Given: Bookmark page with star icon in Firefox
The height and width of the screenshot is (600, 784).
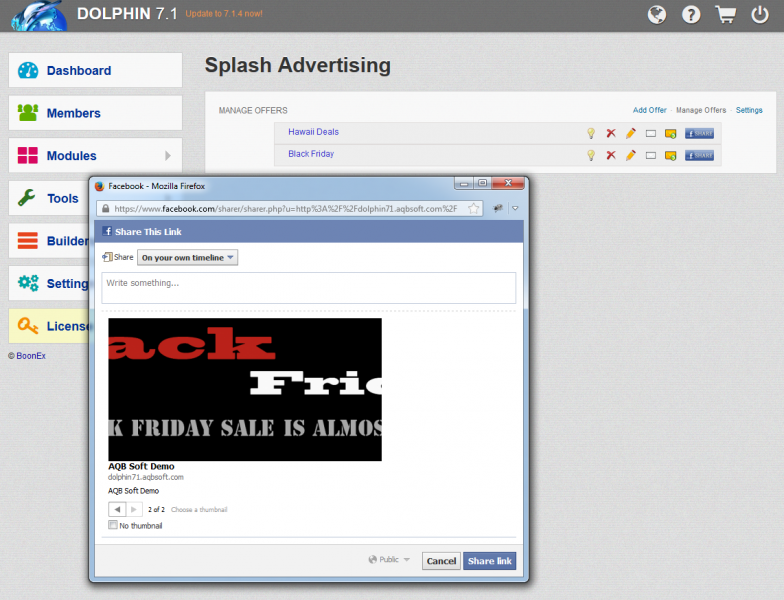Looking at the screenshot, I should (474, 208).
